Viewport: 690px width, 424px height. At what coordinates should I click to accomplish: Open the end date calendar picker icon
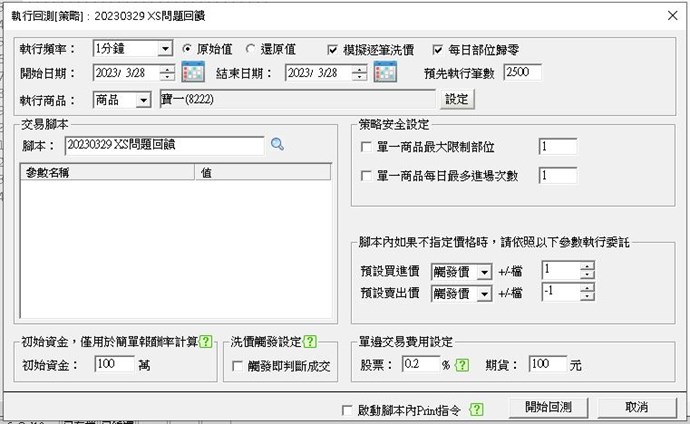385,72
